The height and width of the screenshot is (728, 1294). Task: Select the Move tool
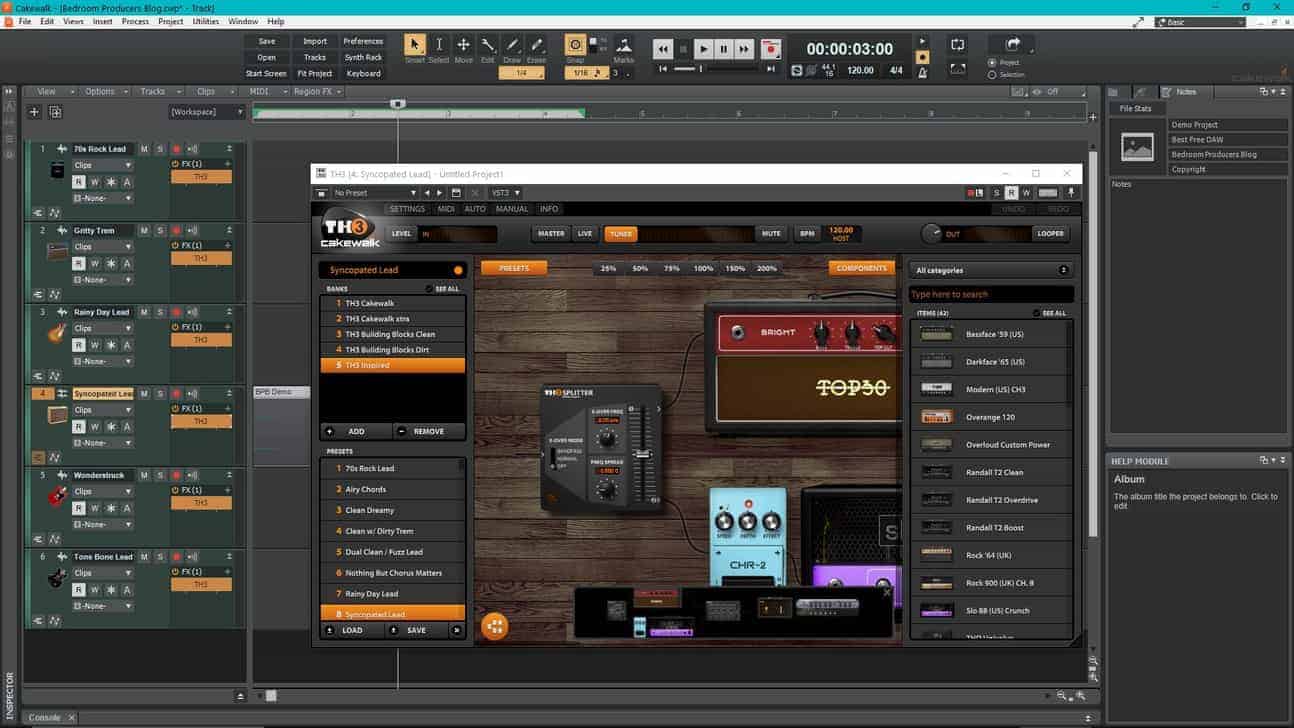point(463,45)
